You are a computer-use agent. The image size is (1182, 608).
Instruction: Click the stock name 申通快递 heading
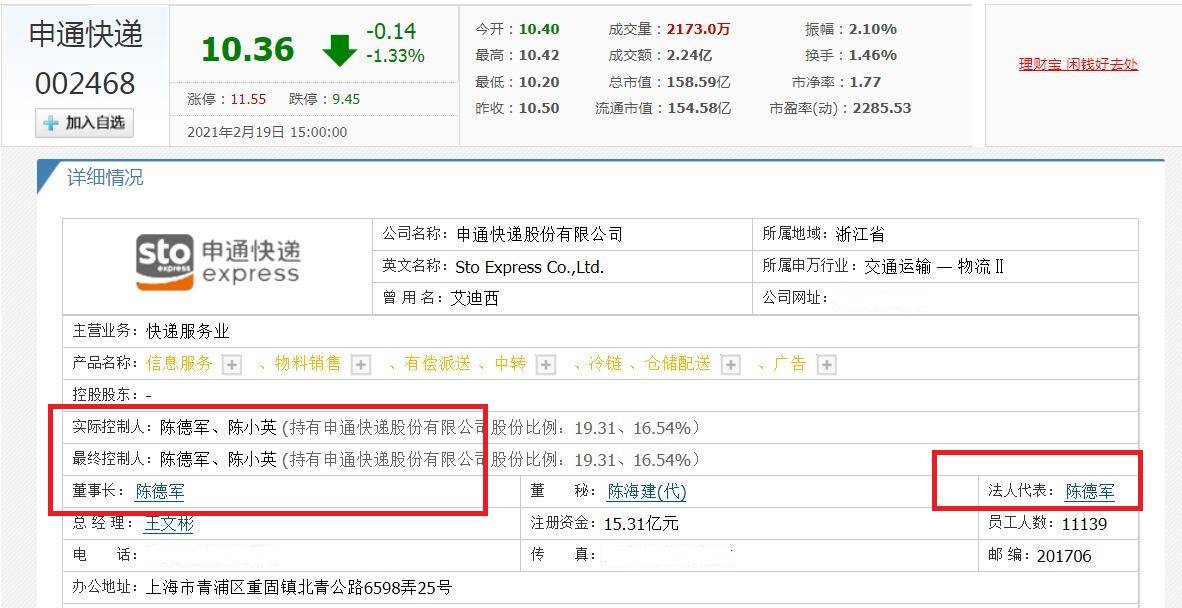coord(86,35)
